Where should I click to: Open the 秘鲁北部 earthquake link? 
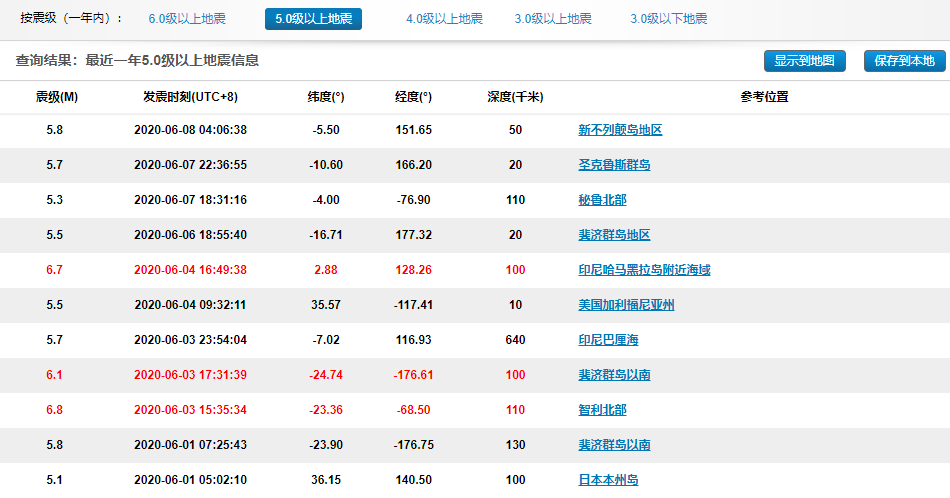click(x=602, y=200)
